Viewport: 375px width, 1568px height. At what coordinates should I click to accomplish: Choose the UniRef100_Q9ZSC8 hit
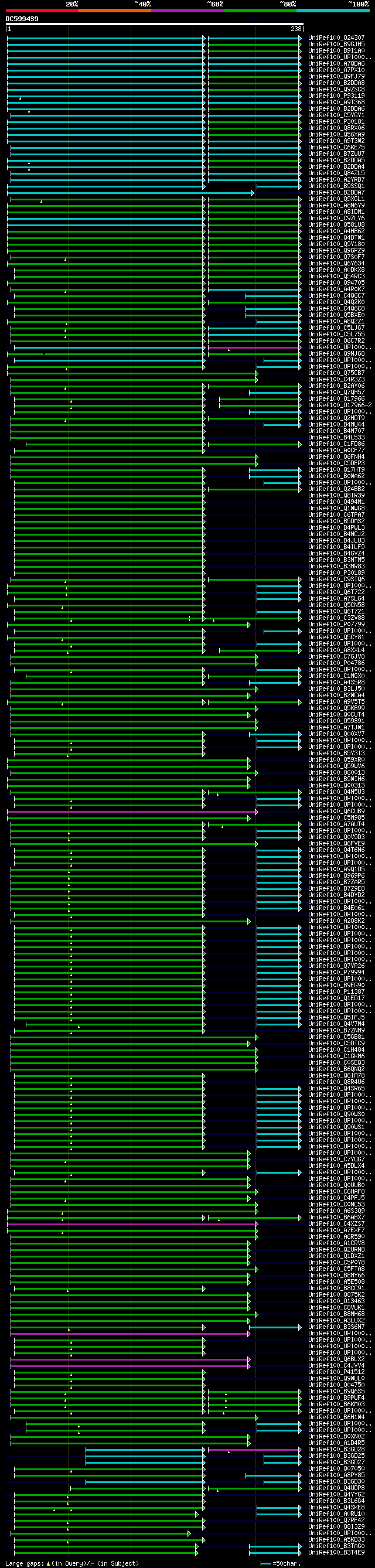tap(337, 90)
